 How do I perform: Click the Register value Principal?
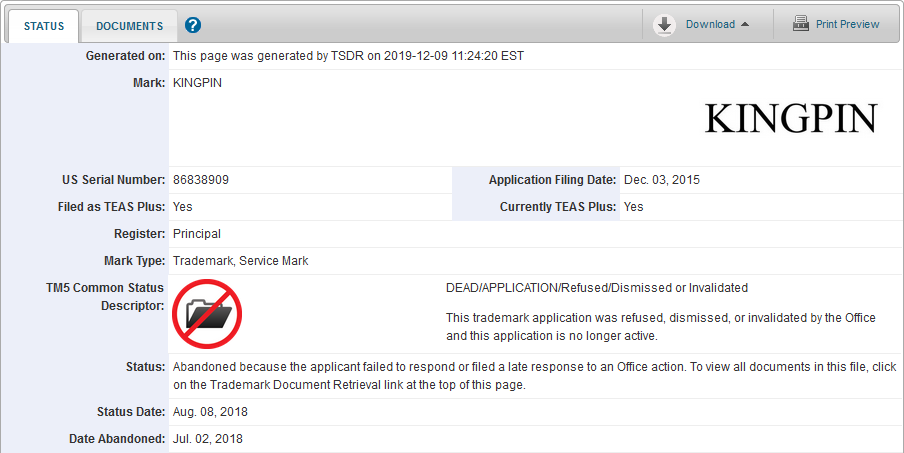[197, 234]
